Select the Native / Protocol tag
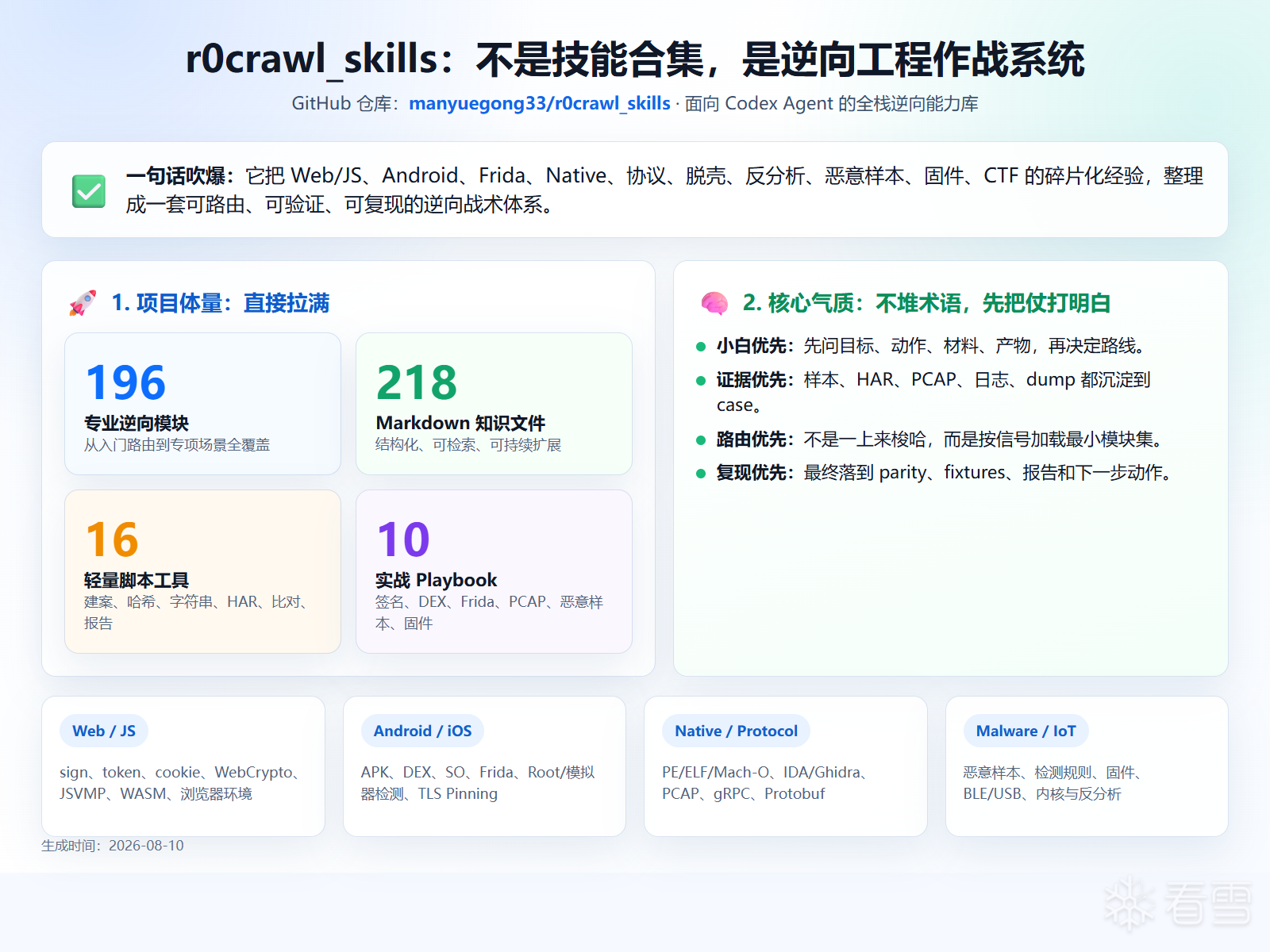The height and width of the screenshot is (952, 1270). pos(736,731)
